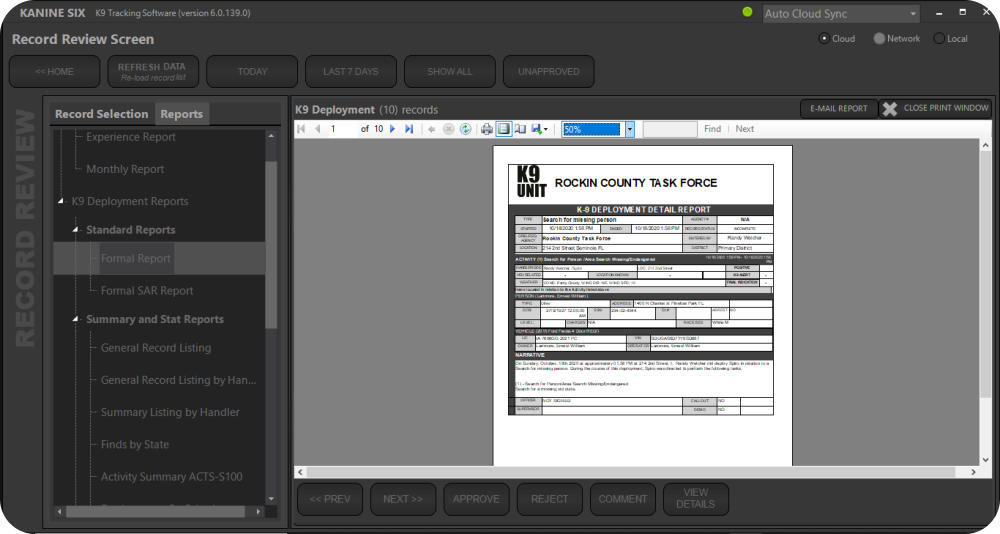
Task: Open Auto Cloud Sync dropdown
Action: pos(913,13)
